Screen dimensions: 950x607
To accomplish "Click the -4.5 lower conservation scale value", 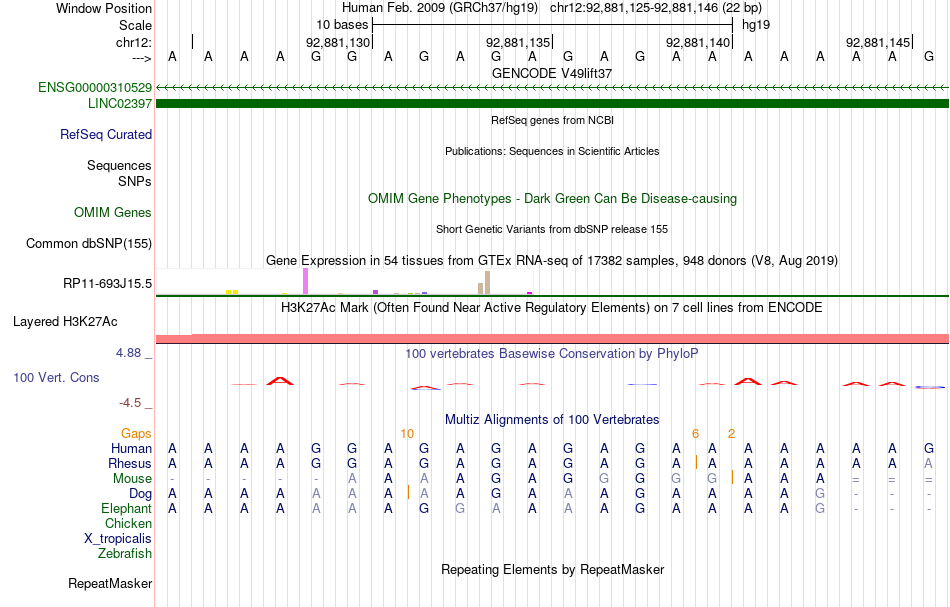I will tap(130, 403).
